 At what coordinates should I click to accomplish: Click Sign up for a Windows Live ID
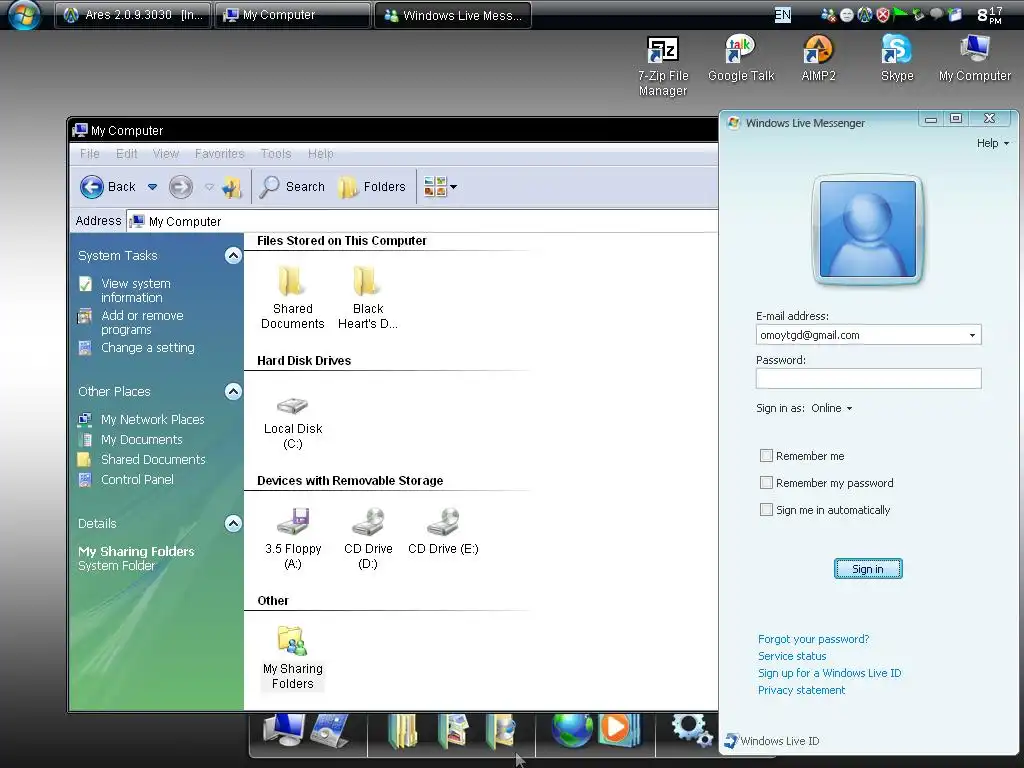[829, 673]
